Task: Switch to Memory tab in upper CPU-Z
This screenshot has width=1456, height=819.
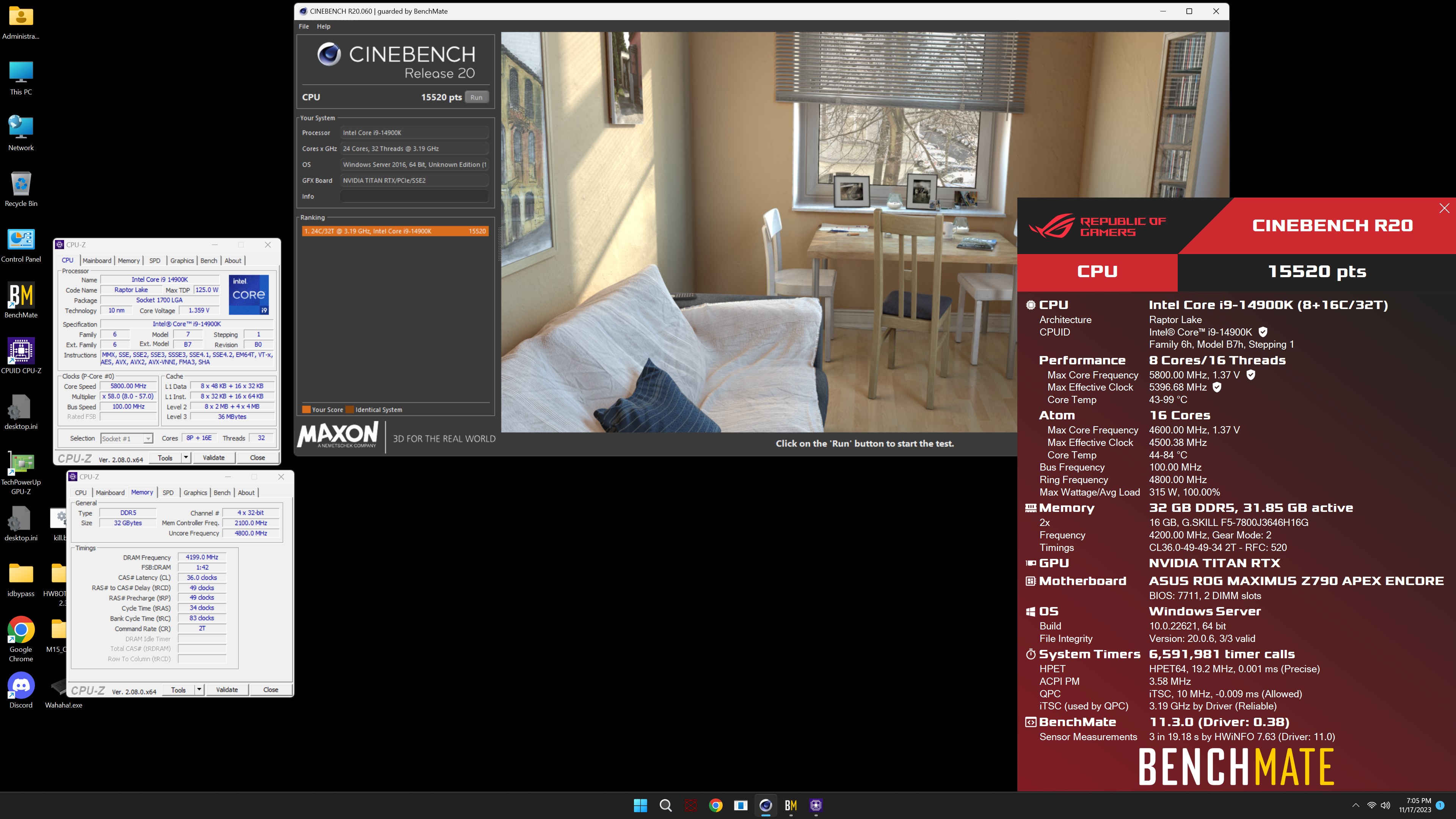Action: 128,260
